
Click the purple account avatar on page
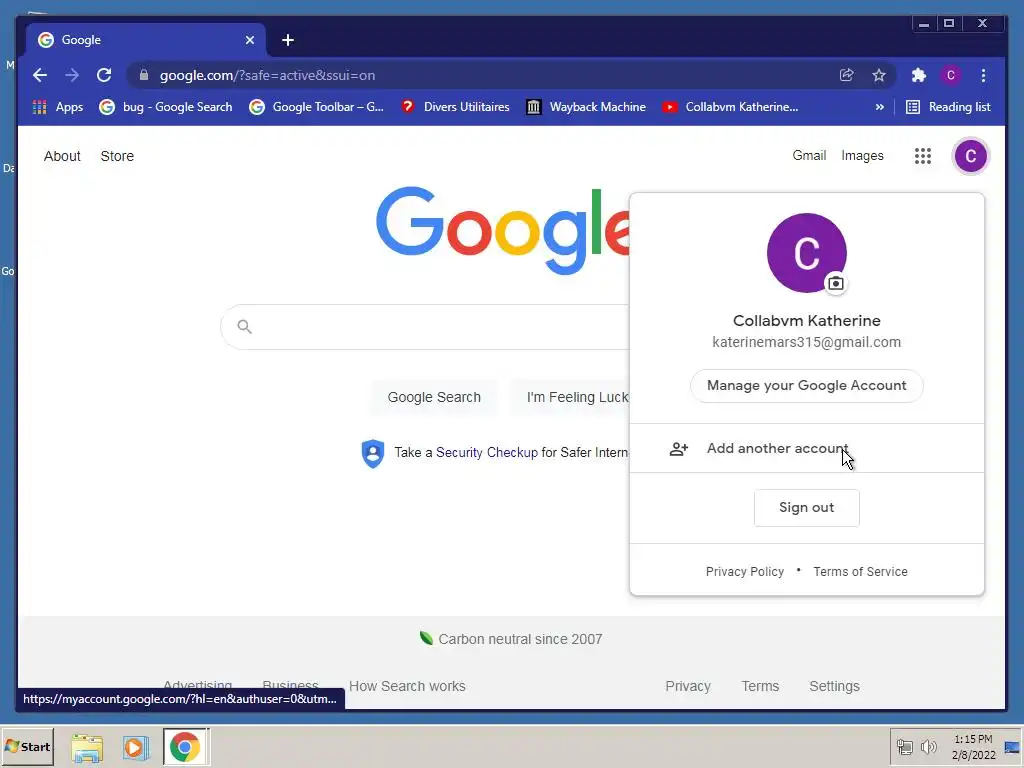(x=970, y=156)
